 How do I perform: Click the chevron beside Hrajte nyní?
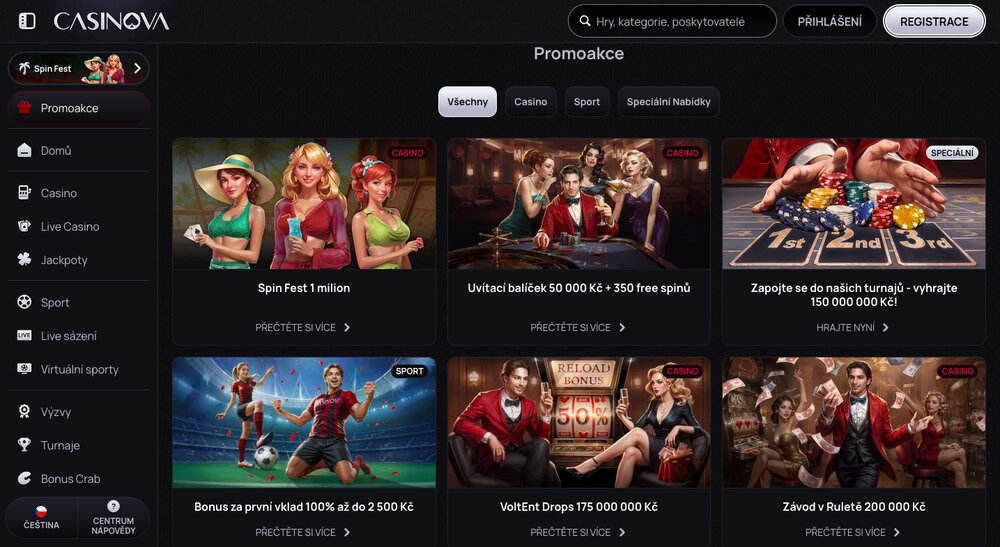tap(885, 327)
